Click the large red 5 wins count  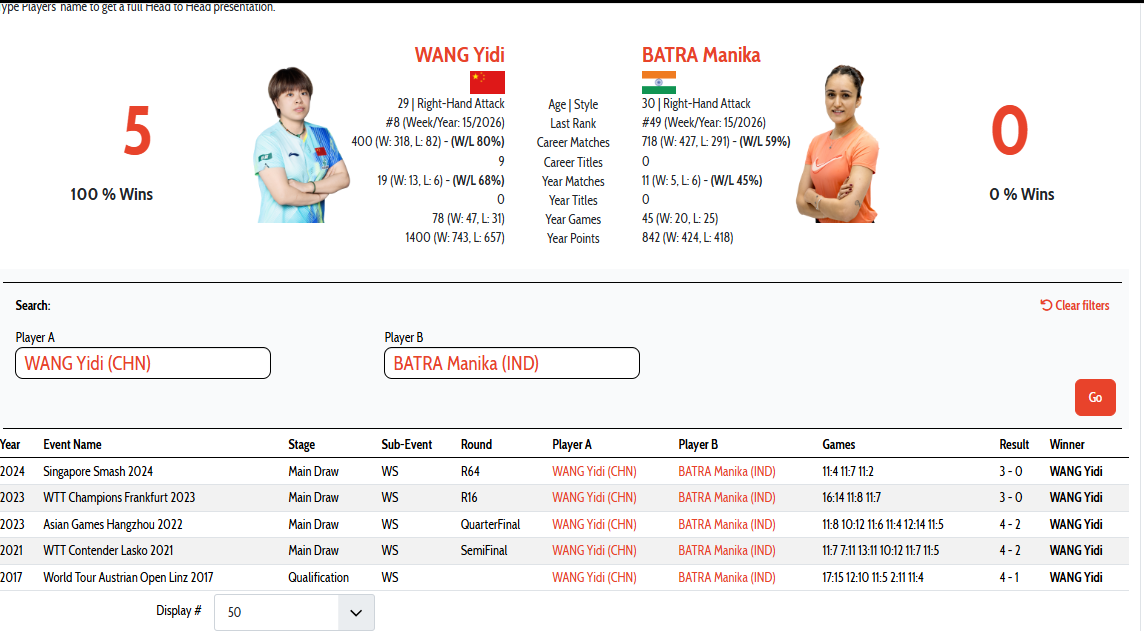[137, 131]
